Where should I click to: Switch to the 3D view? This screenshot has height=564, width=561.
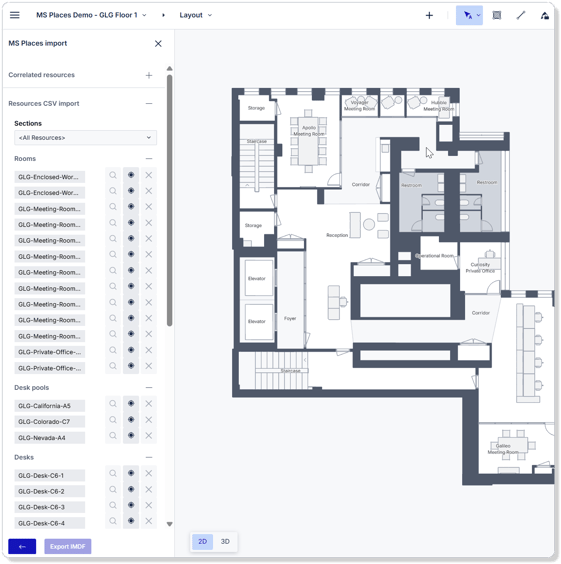pos(225,541)
